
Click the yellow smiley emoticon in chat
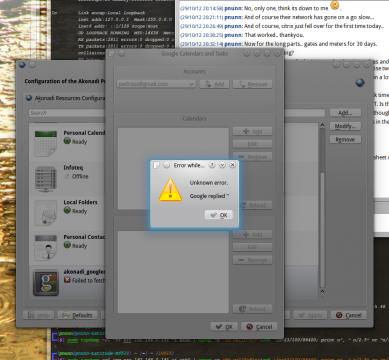[x=335, y=5]
